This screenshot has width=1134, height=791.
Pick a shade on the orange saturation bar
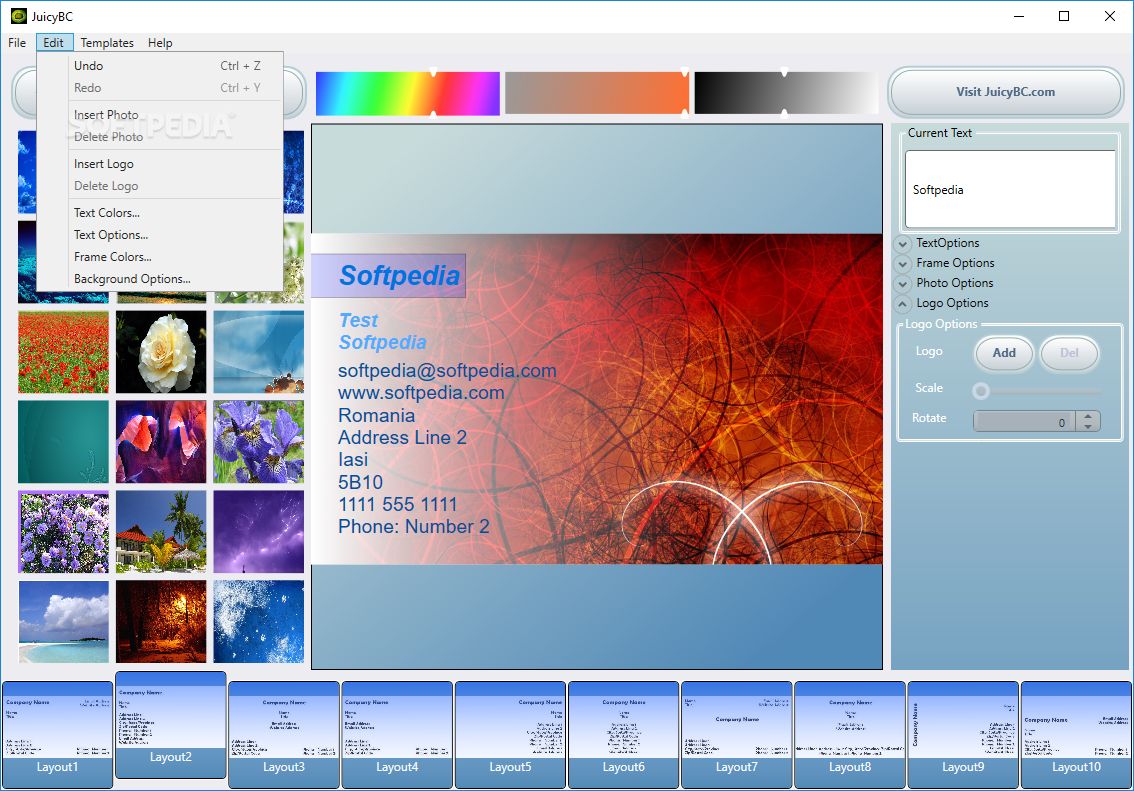(597, 93)
